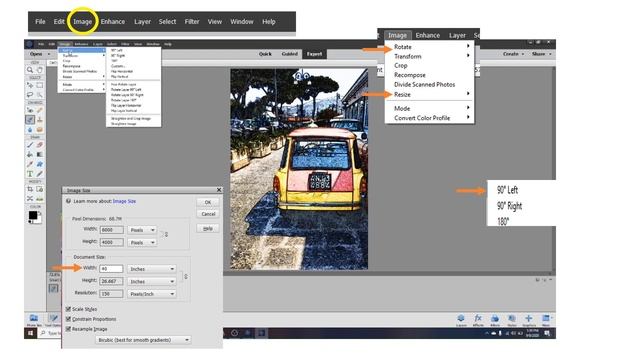Expand the Create dropdown

click(513, 54)
